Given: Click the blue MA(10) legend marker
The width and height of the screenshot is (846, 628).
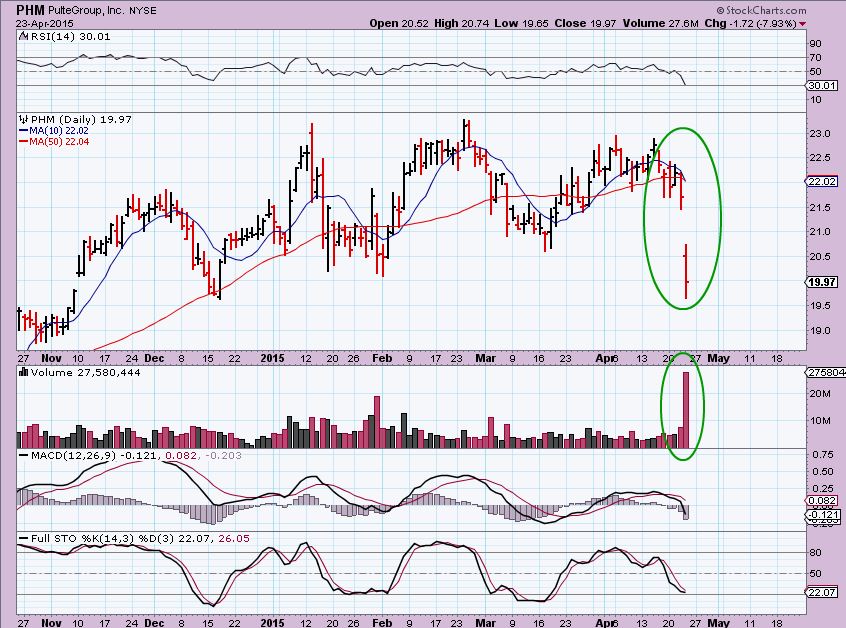Looking at the screenshot, I should (x=24, y=130).
